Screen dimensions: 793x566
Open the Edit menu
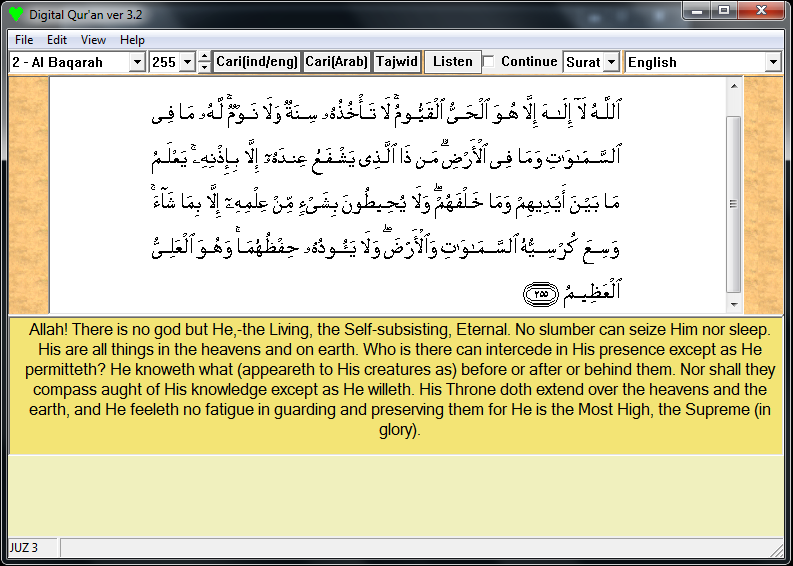pos(57,40)
